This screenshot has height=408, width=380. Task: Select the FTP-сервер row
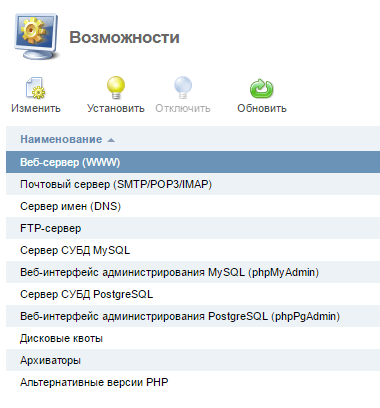click(193, 228)
